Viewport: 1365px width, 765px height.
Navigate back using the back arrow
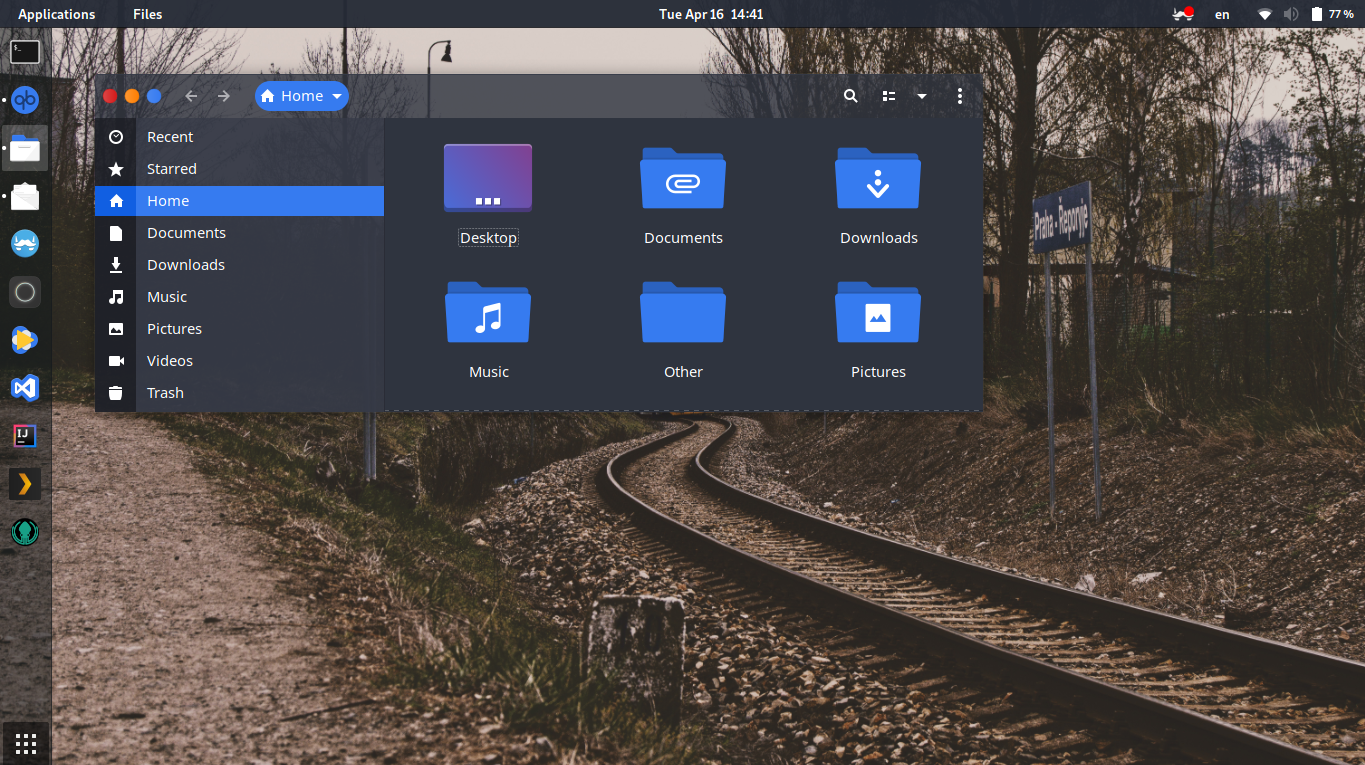coord(191,96)
